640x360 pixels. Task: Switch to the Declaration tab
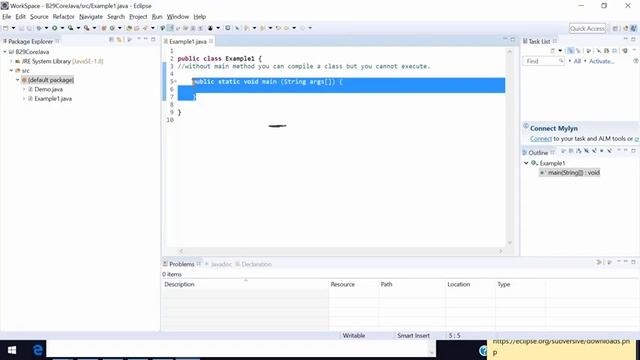coord(253,264)
